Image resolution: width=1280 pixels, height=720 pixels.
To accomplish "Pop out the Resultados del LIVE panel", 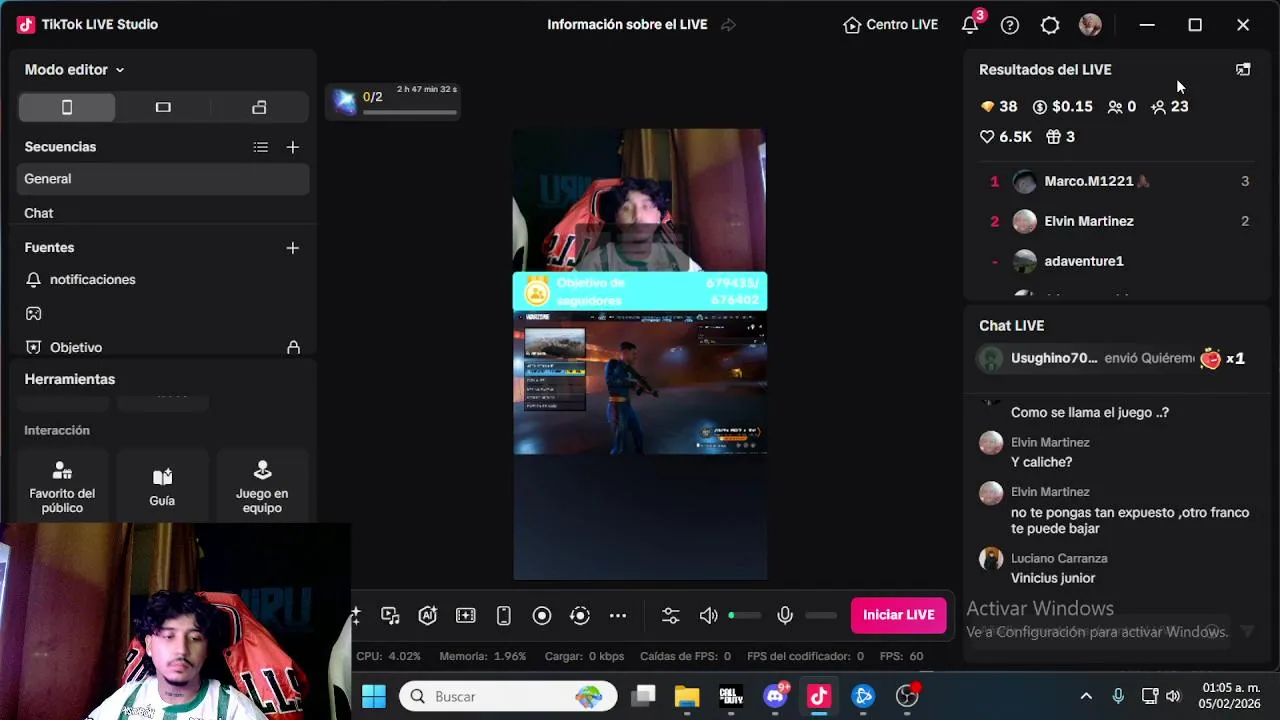I will [1243, 70].
